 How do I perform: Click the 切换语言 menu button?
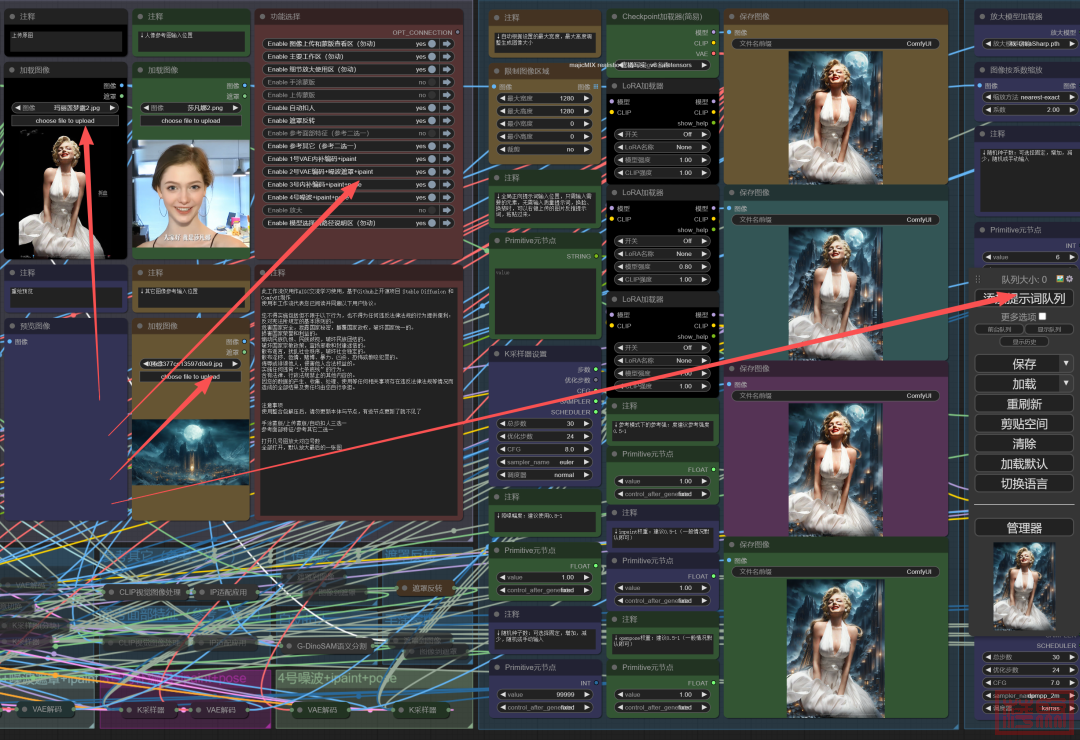coord(1023,484)
